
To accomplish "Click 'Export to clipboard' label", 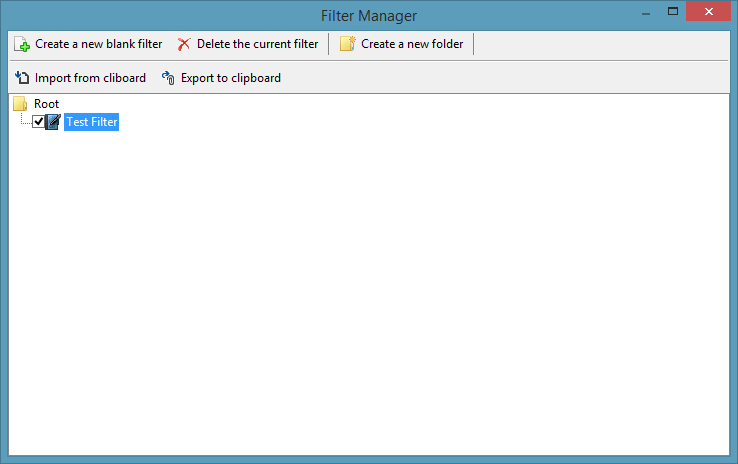I will 231,78.
